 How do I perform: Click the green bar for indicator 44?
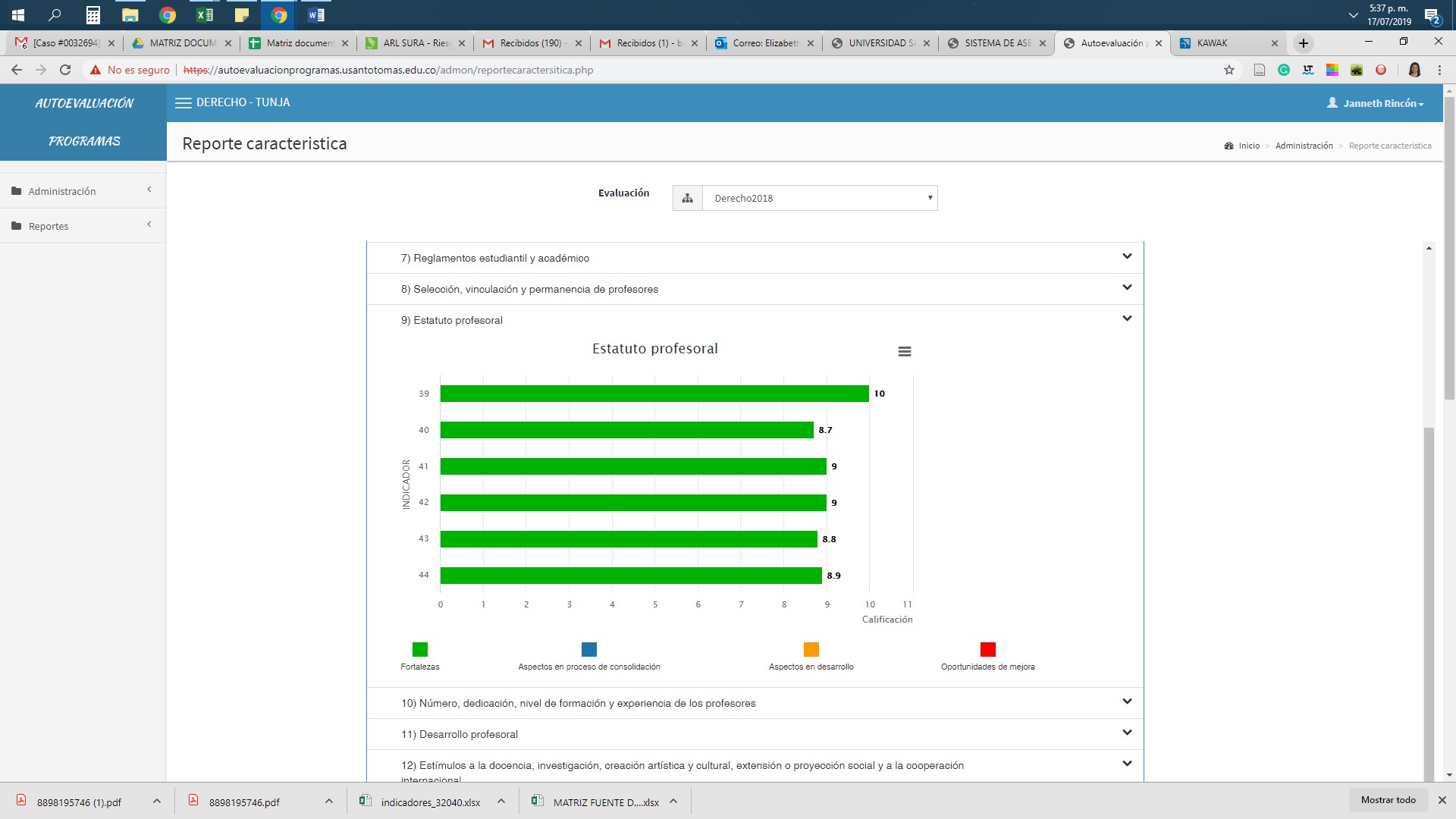click(631, 576)
